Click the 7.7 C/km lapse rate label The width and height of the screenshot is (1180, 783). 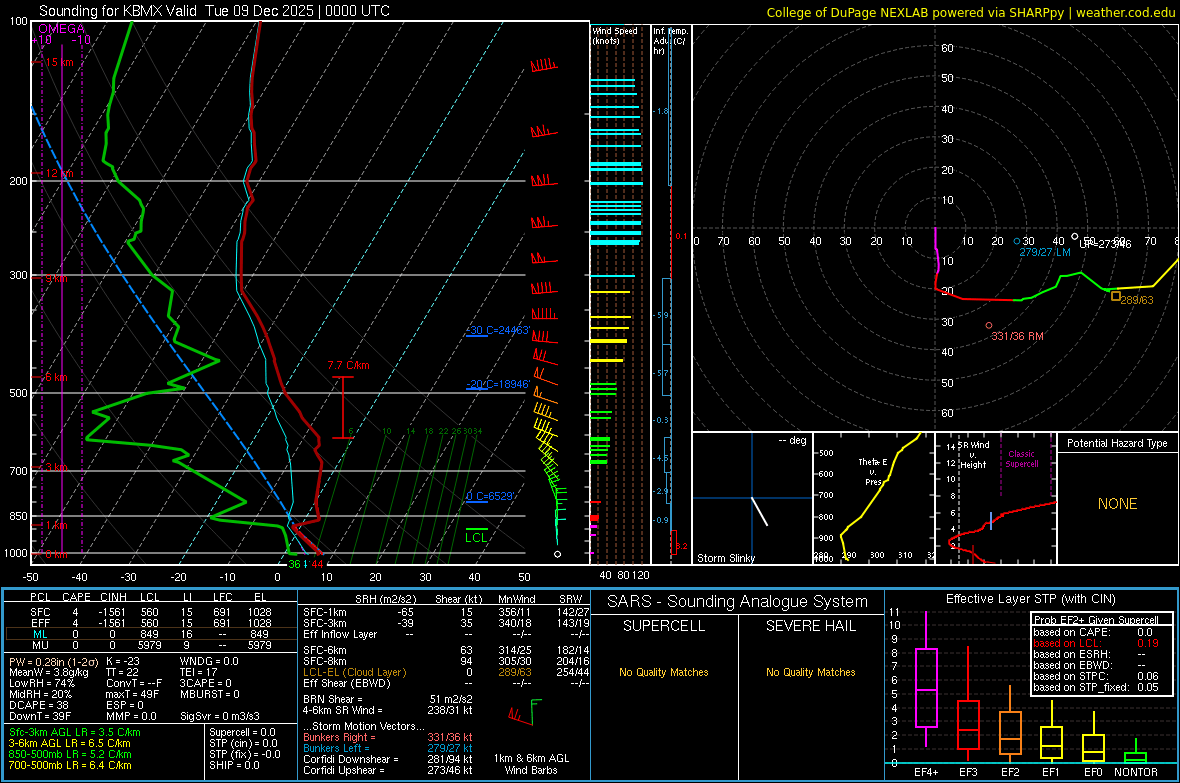coord(348,365)
